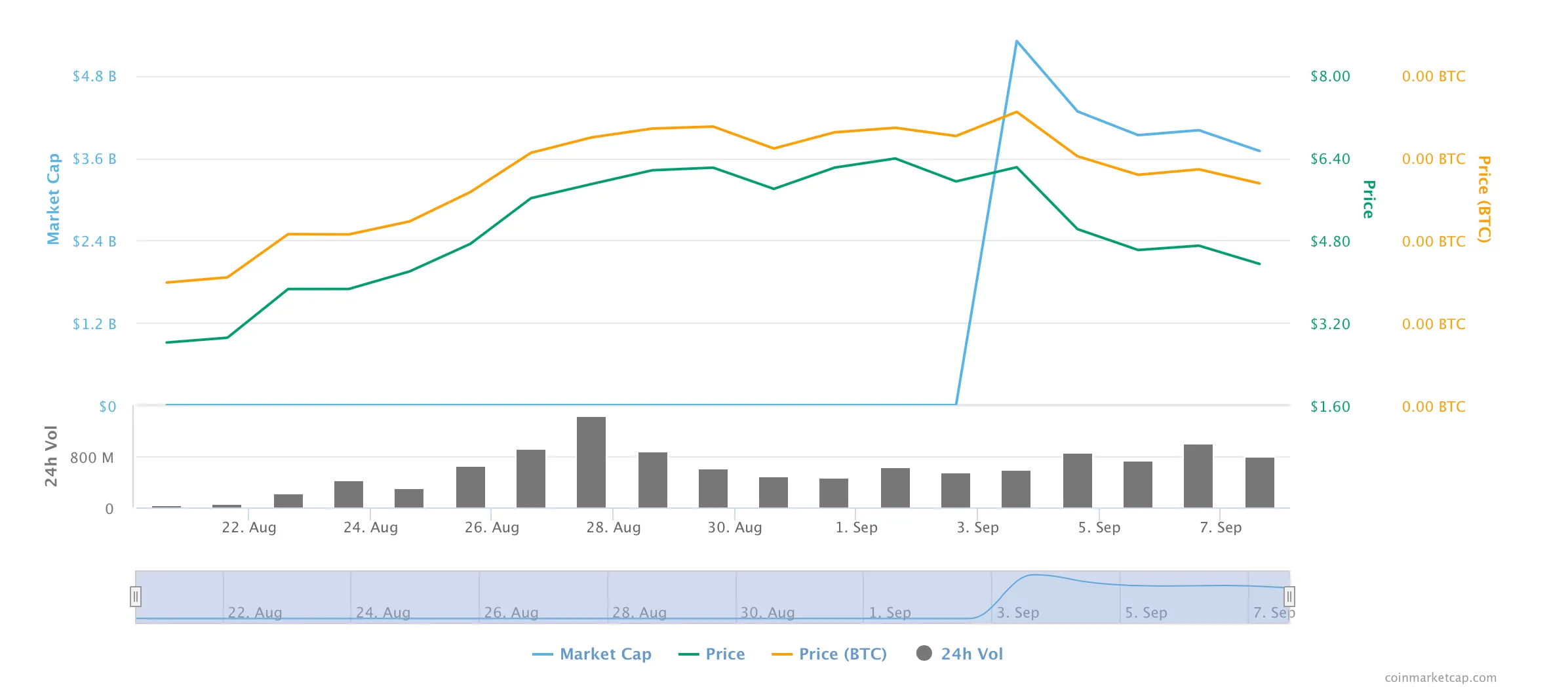Select the tallest volume bar near 28 Aug
1568x691 pixels.
click(x=591, y=462)
